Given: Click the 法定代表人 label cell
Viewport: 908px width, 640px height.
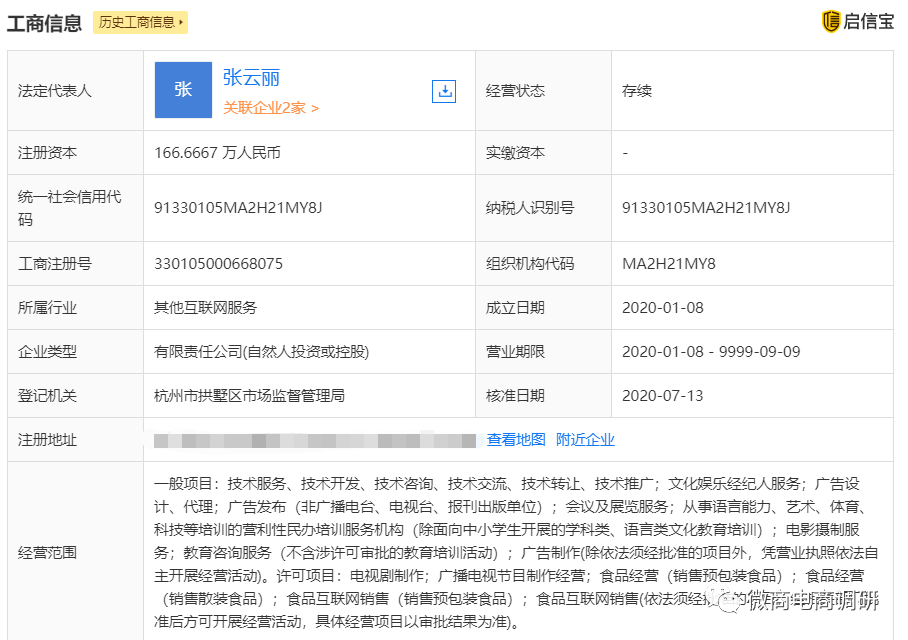Looking at the screenshot, I should click(x=75, y=90).
